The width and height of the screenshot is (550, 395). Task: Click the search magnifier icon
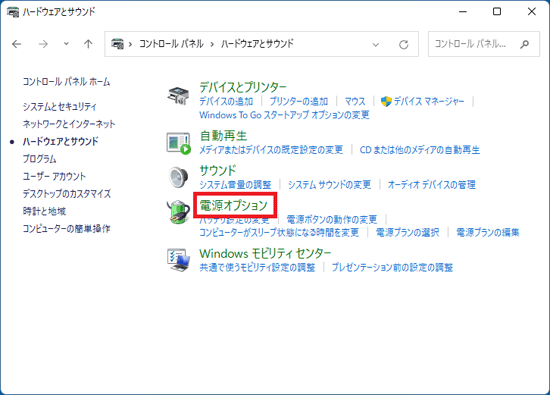[524, 44]
